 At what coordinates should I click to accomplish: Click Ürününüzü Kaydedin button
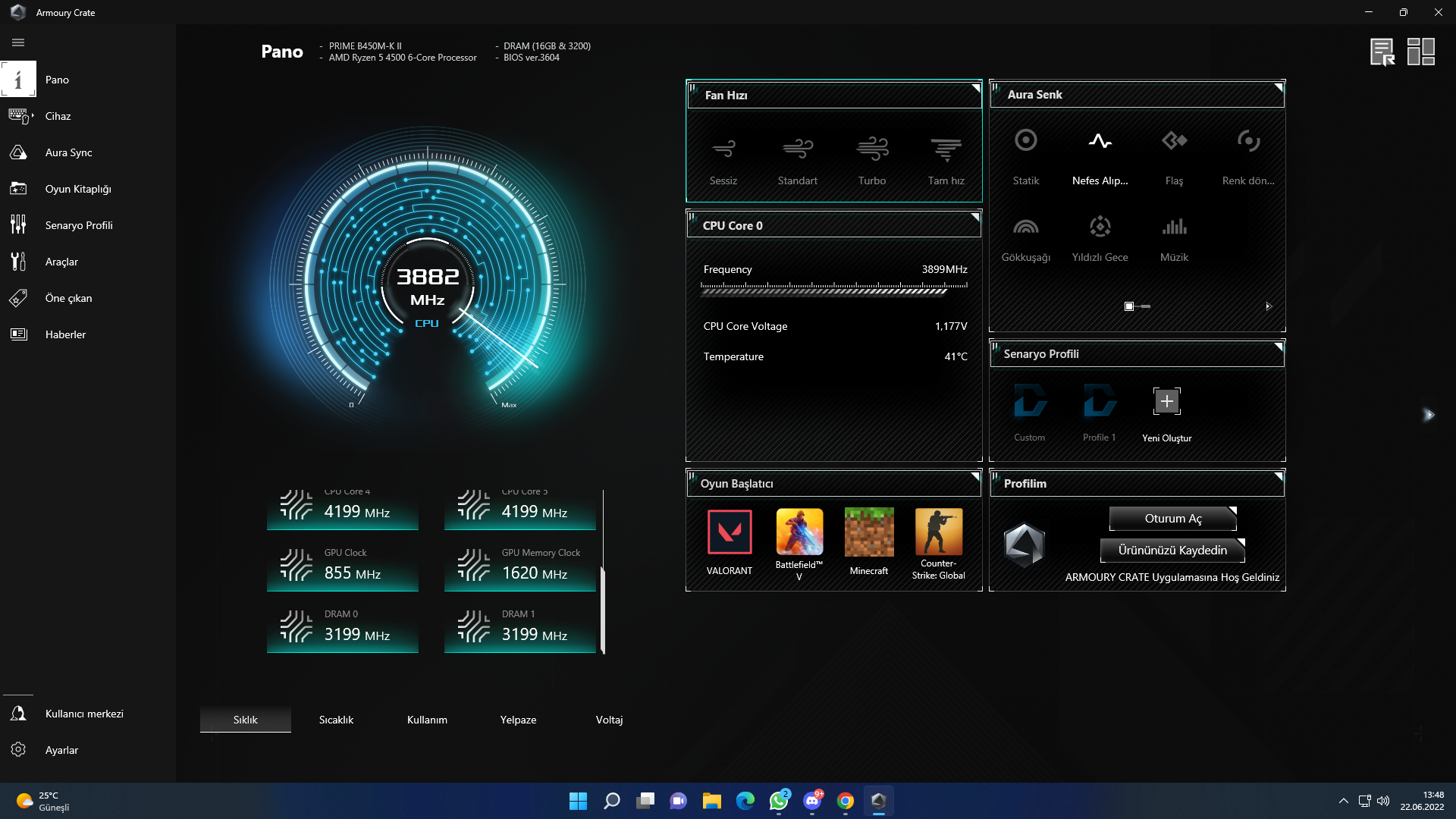tap(1172, 551)
